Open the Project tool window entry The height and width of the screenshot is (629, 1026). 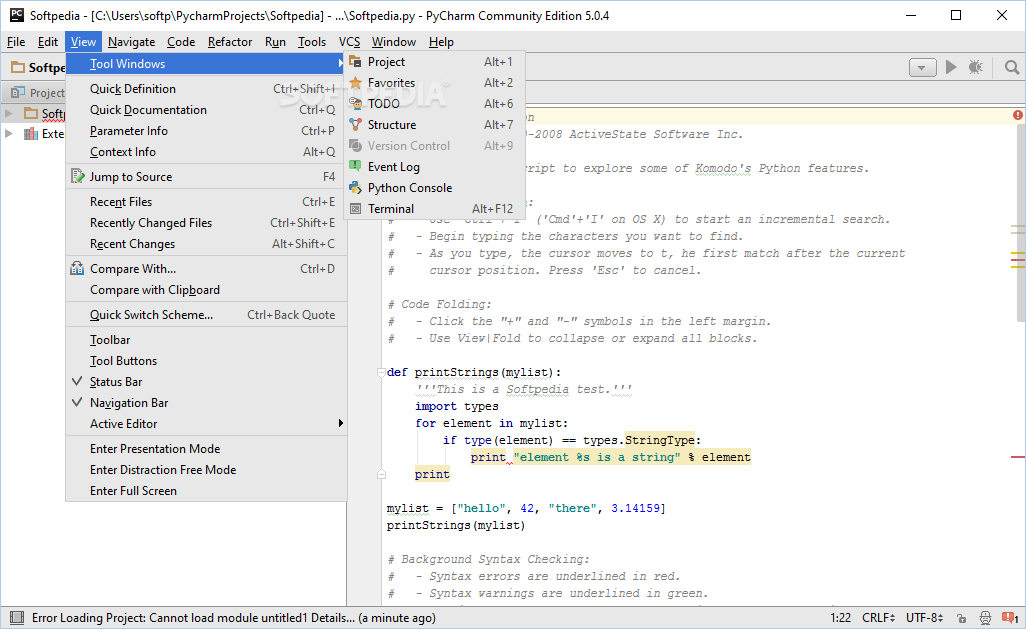click(433, 62)
